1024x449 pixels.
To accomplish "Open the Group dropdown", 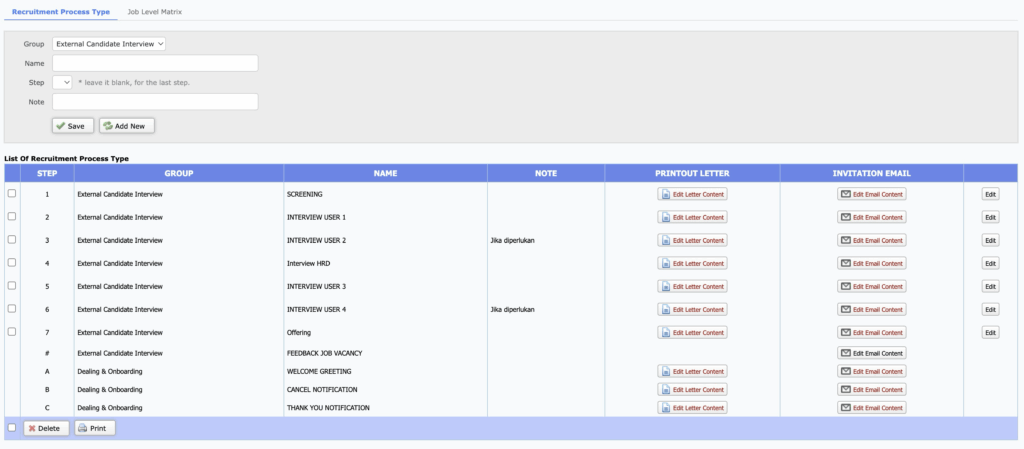I will 109,44.
